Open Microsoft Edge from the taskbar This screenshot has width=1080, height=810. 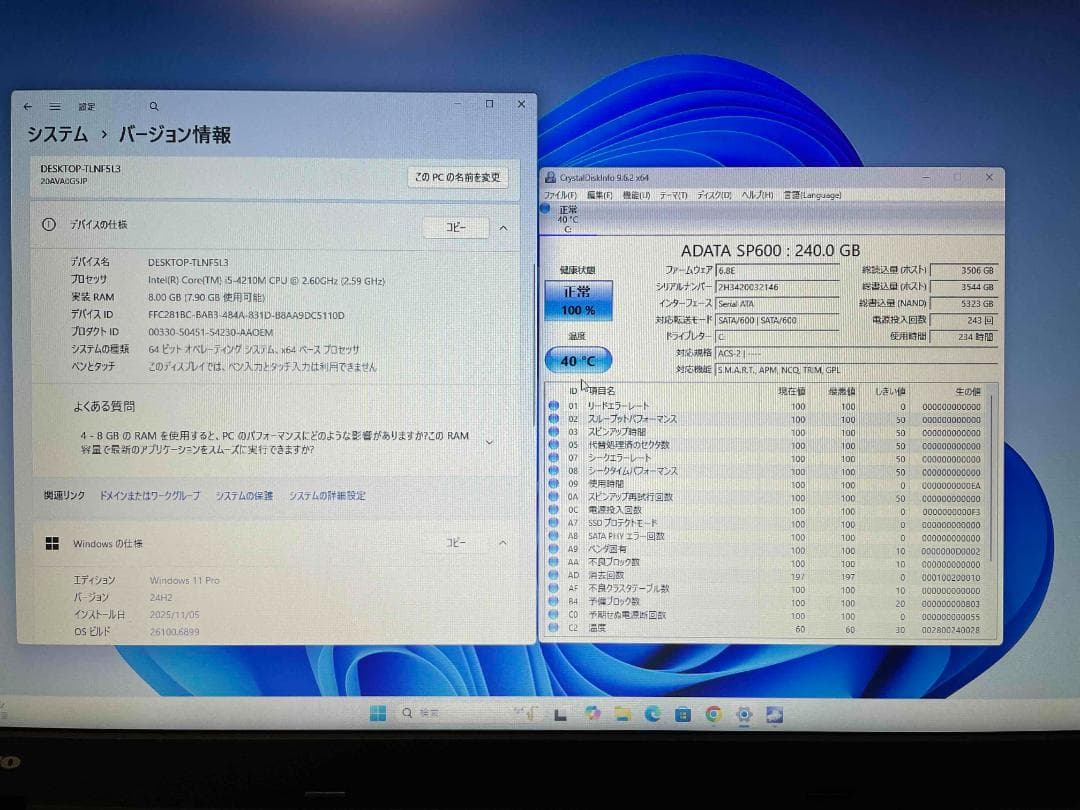[653, 714]
